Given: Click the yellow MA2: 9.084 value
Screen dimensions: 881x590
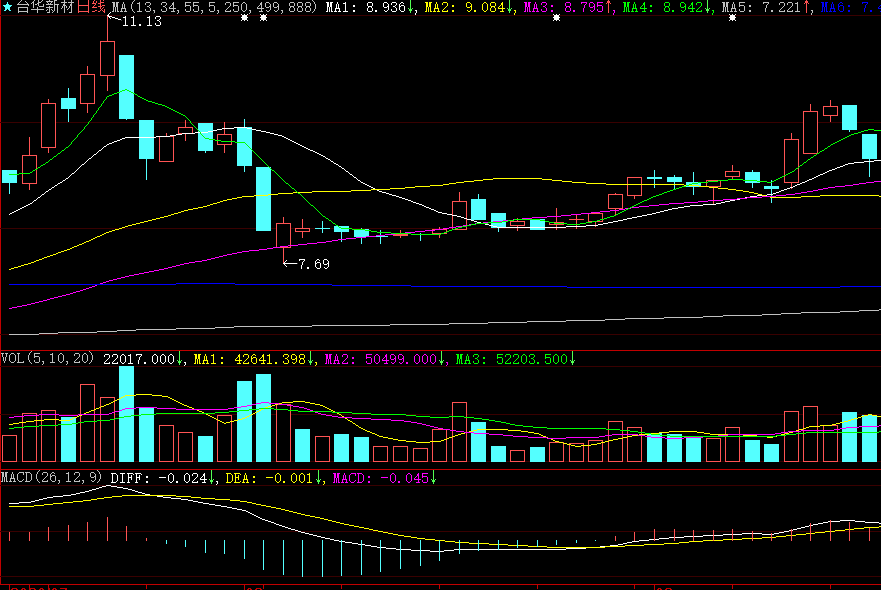Looking at the screenshot, I should (469, 7).
